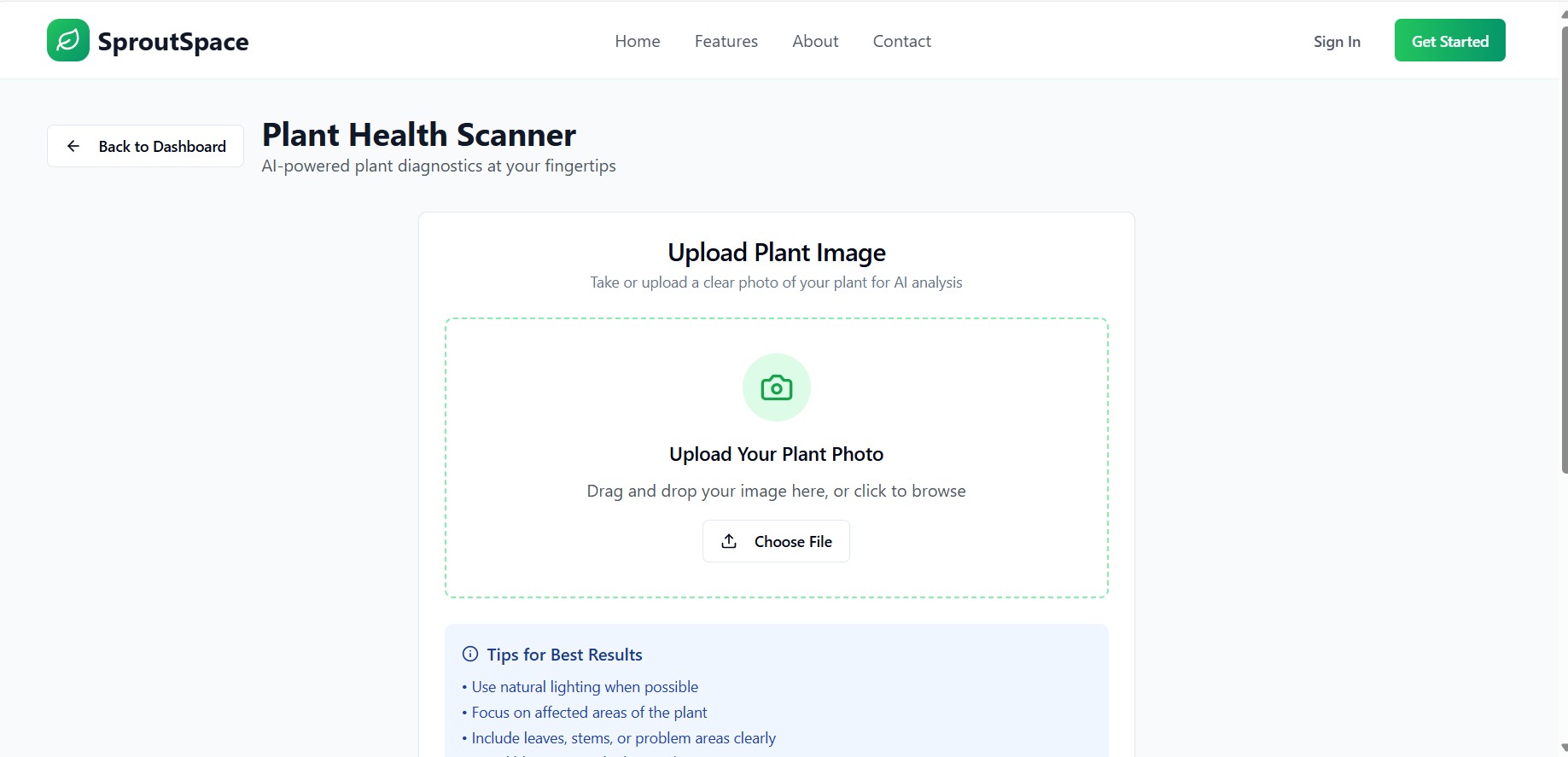Click the SproutSpace brand name text
1568x757 pixels.
[x=172, y=40]
